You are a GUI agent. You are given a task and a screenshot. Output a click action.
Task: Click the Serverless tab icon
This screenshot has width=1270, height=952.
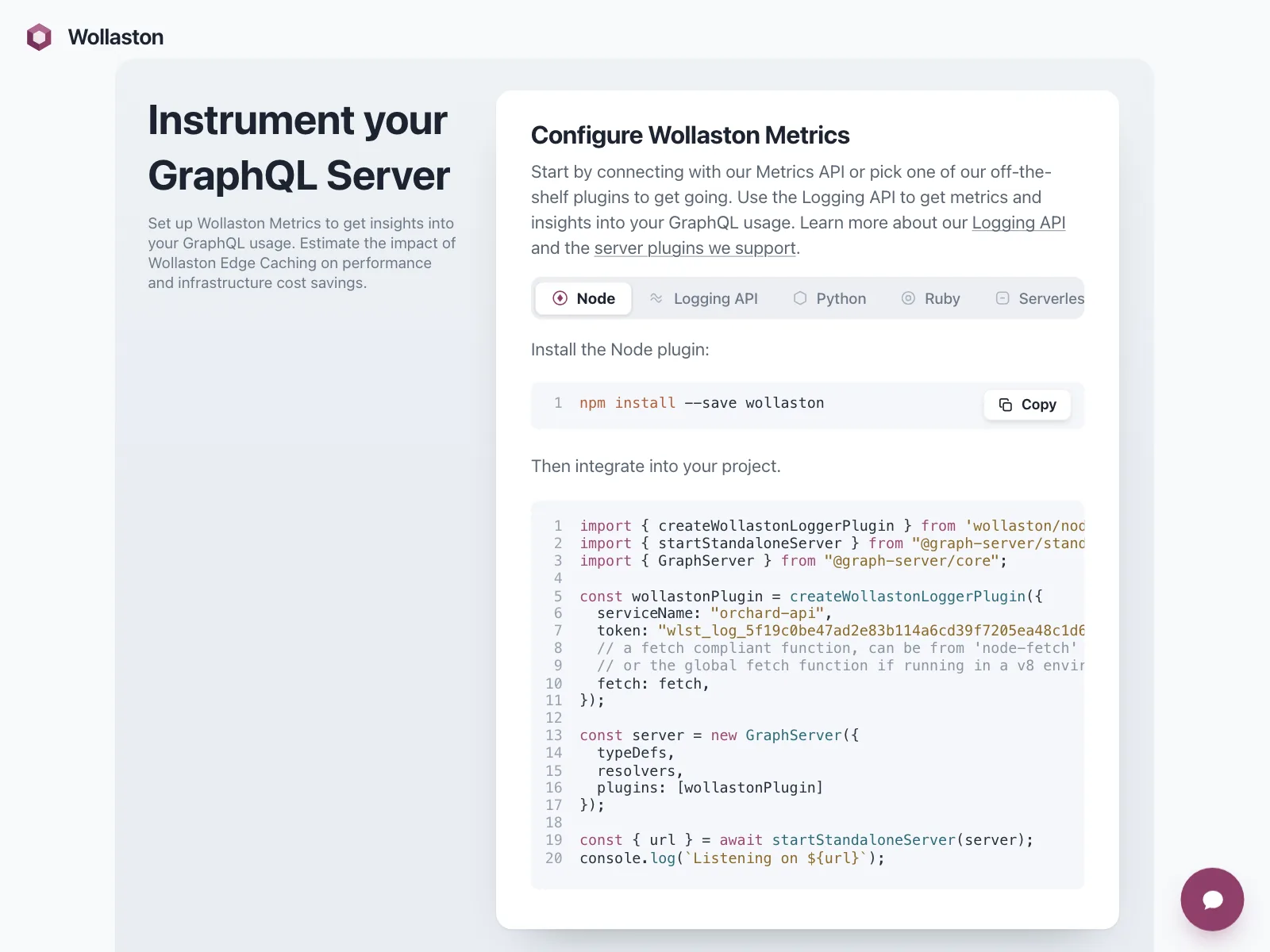[1003, 298]
